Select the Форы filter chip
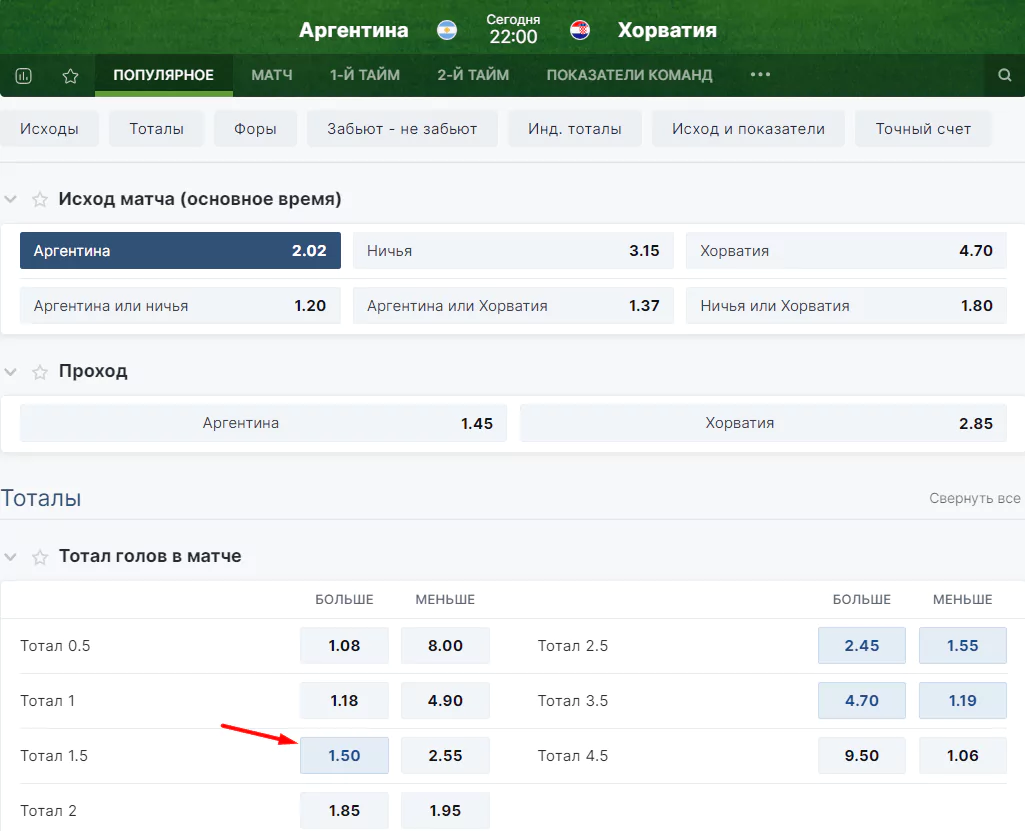 (255, 129)
